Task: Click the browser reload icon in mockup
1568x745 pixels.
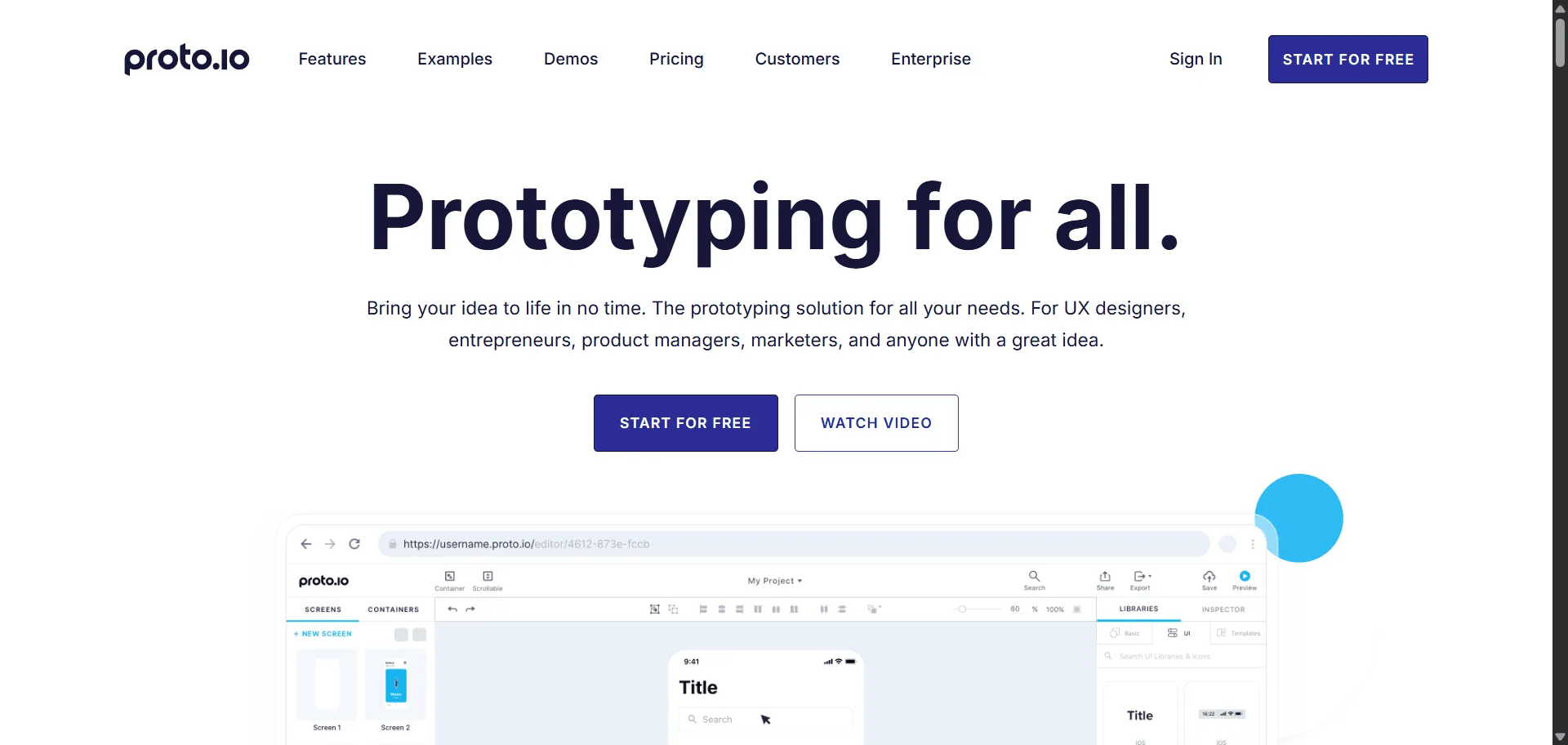Action: pyautogui.click(x=354, y=544)
